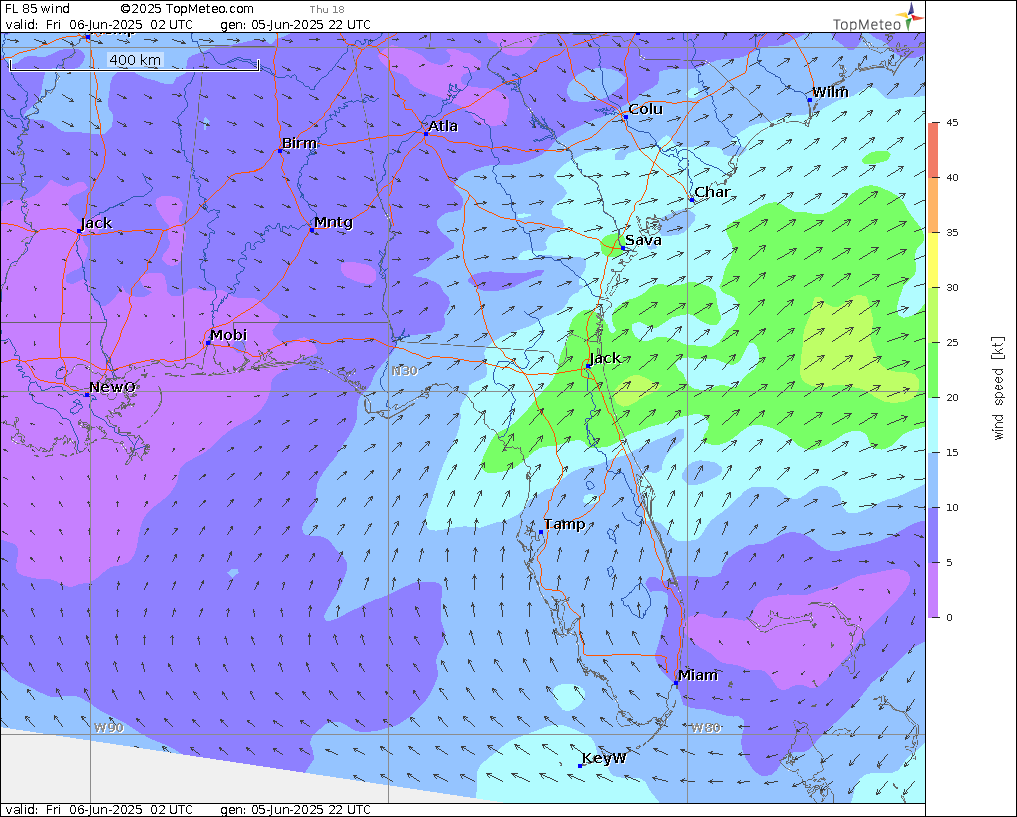Click the Miam city label
The height and width of the screenshot is (817, 1017).
[x=698, y=676]
